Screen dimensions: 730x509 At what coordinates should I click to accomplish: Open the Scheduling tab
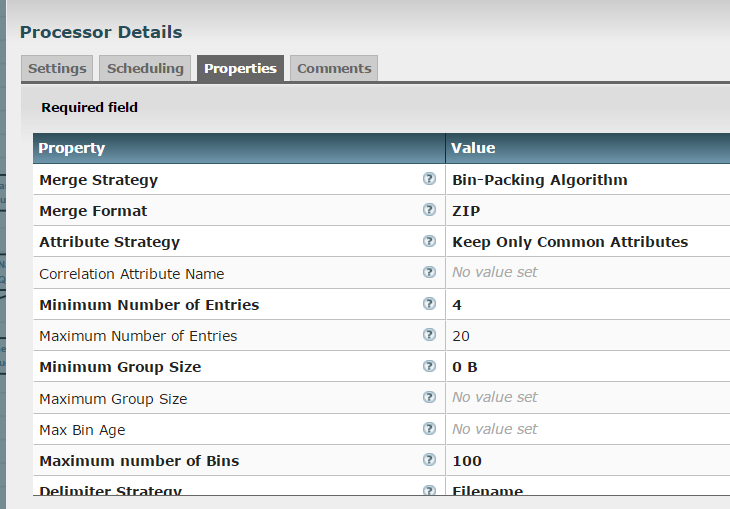[145, 69]
